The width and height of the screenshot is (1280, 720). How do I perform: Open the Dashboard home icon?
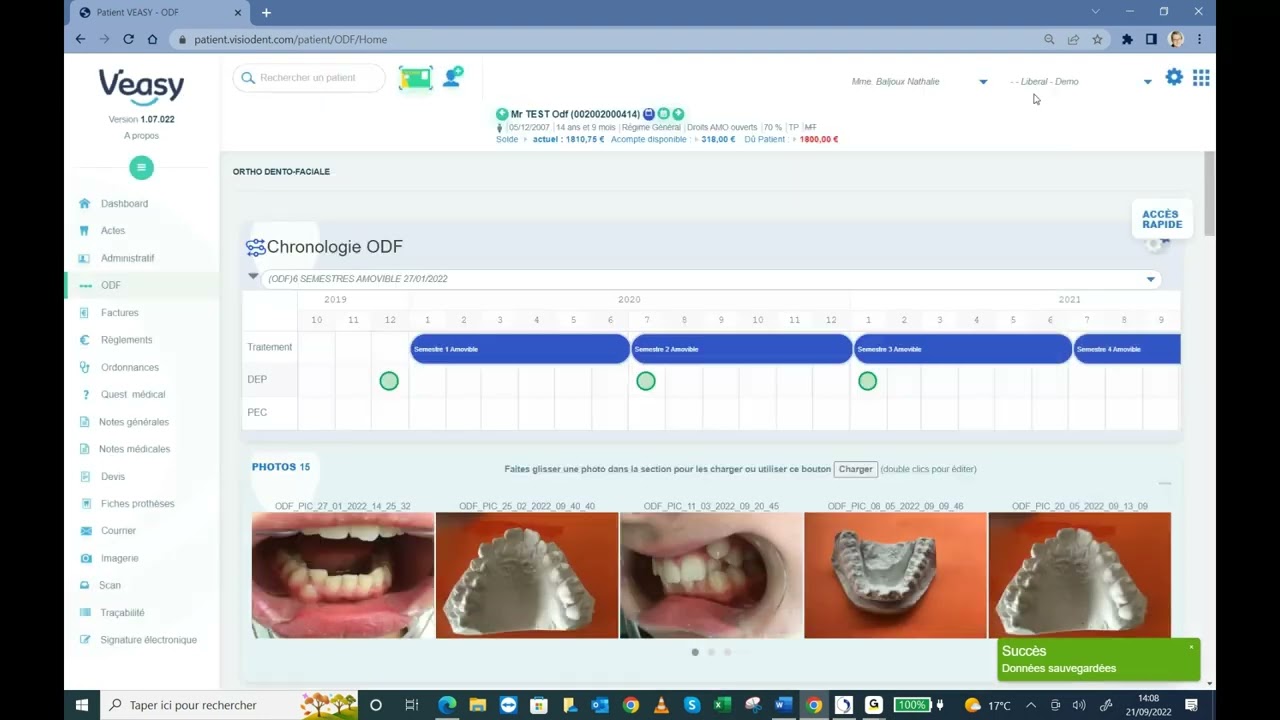pyautogui.click(x=85, y=203)
